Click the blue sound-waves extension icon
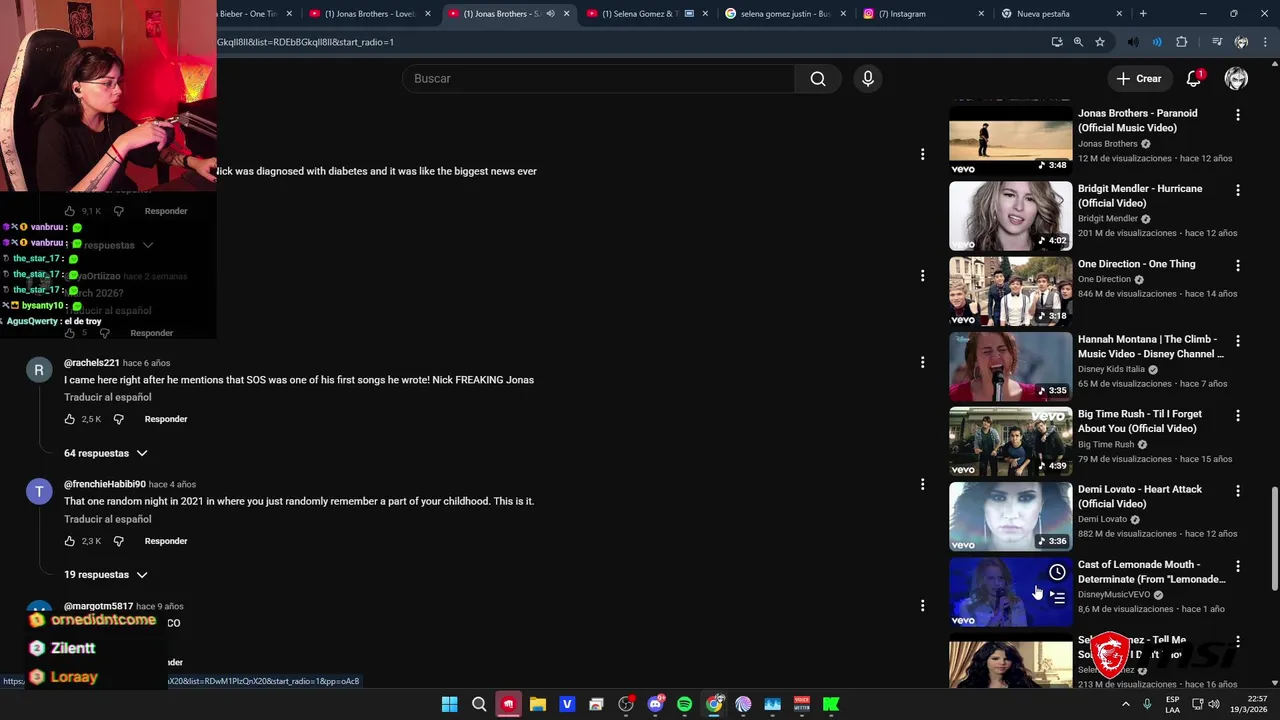 coord(1157,42)
